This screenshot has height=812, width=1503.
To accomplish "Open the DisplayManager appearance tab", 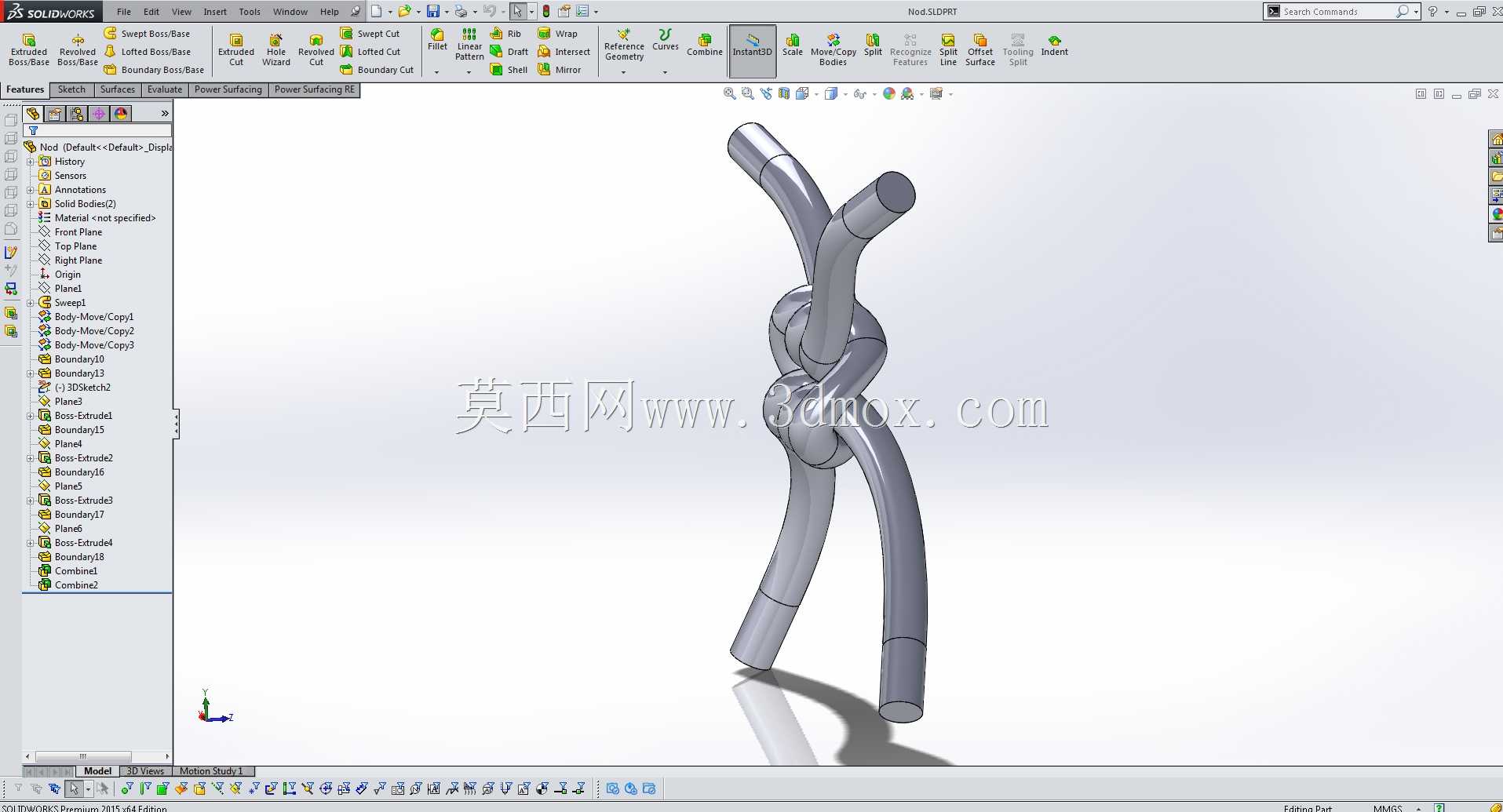I will (x=120, y=114).
